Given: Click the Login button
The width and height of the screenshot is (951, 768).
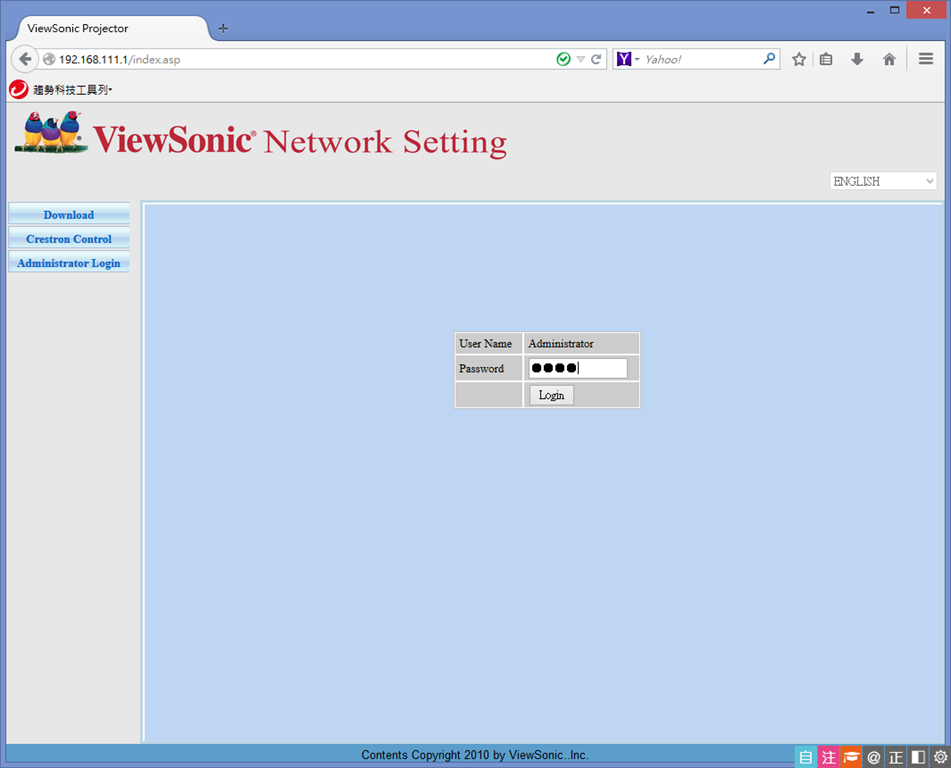Looking at the screenshot, I should pyautogui.click(x=551, y=396).
